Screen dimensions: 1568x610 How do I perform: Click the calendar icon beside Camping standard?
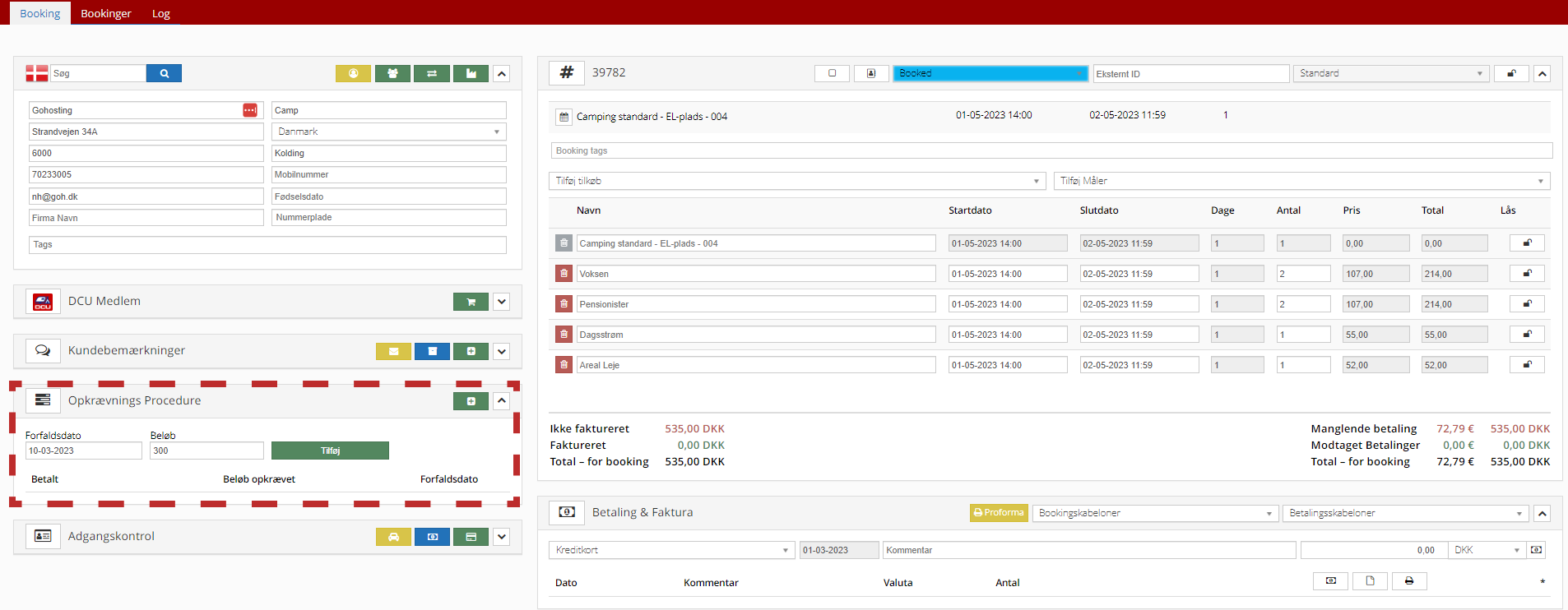(564, 117)
